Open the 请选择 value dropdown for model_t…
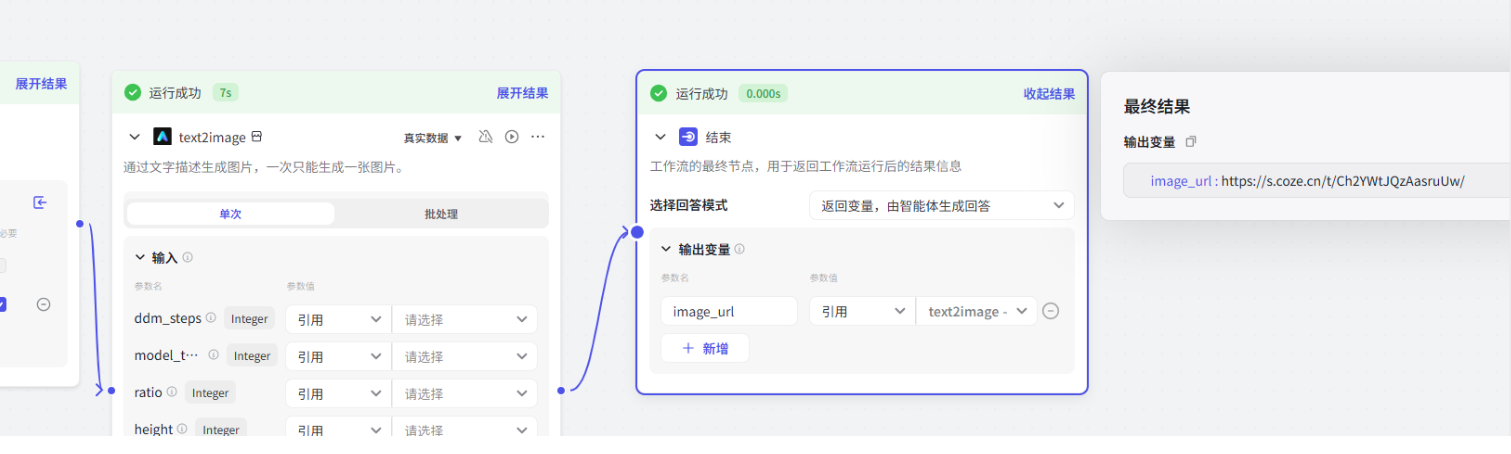This screenshot has height=454, width=1511. tap(465, 356)
